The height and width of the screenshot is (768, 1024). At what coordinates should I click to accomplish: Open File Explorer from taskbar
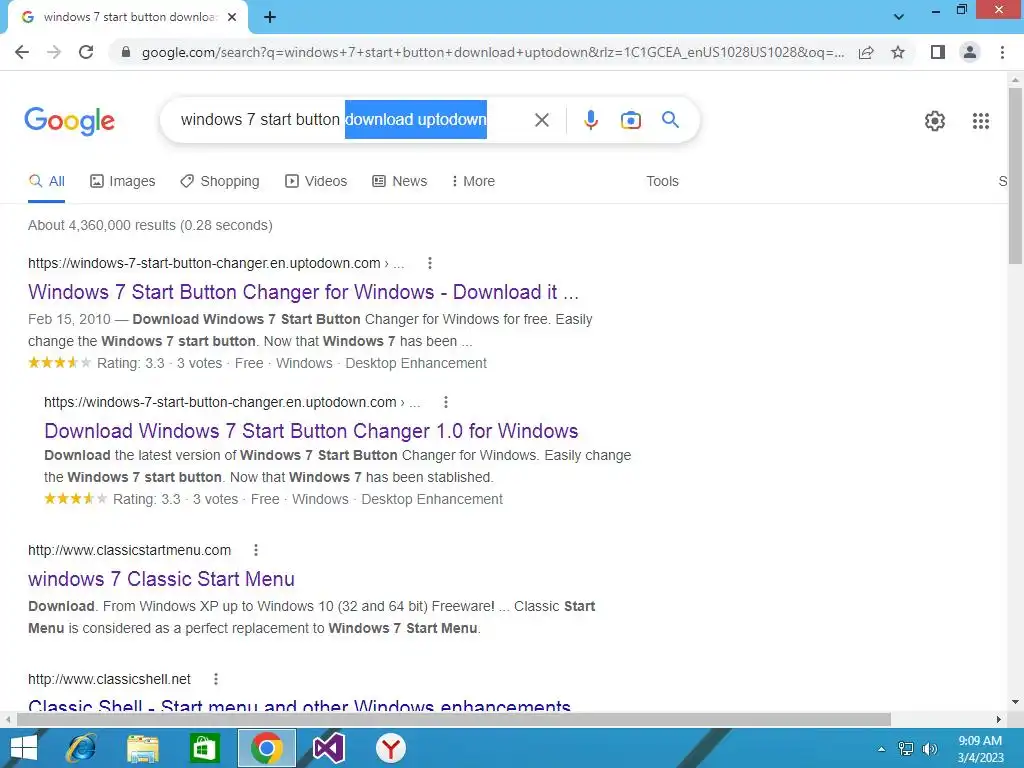pyautogui.click(x=143, y=748)
